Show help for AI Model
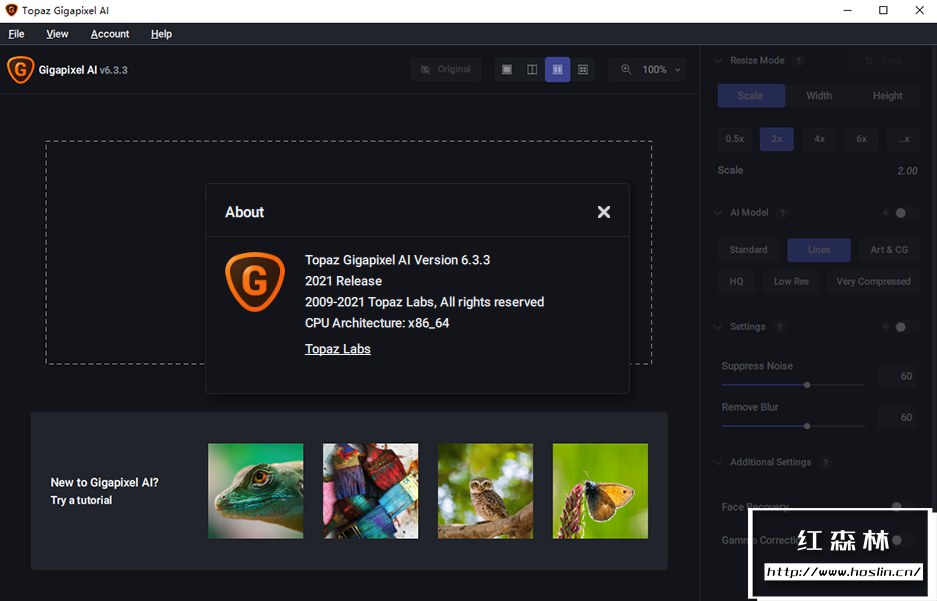The height and width of the screenshot is (601, 937). coord(782,213)
